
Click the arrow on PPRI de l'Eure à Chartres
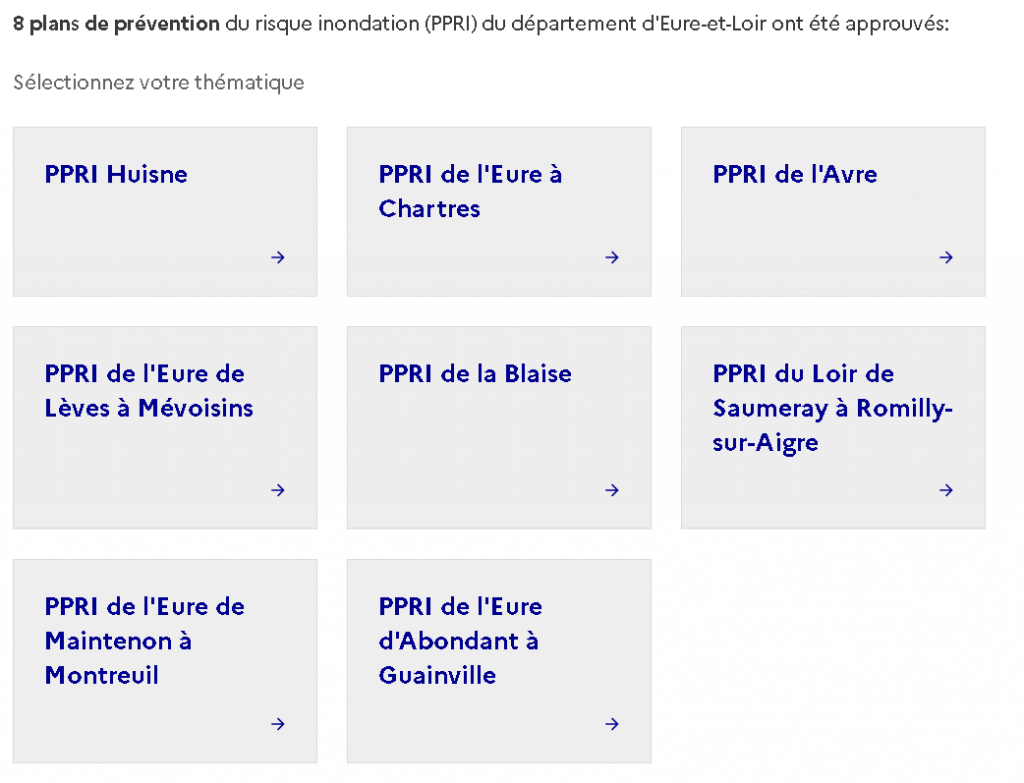(x=612, y=257)
